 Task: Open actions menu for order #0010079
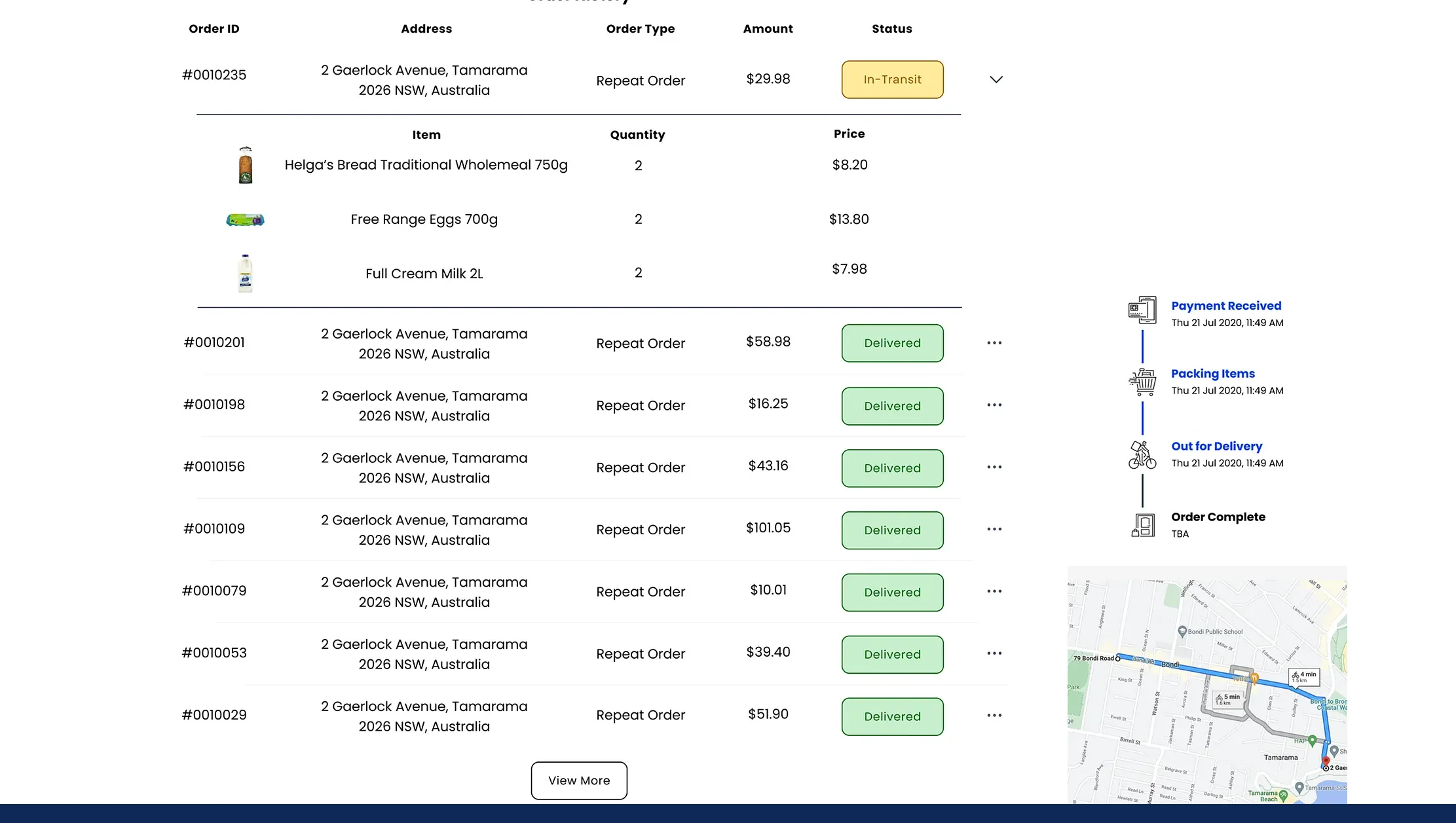point(994,591)
